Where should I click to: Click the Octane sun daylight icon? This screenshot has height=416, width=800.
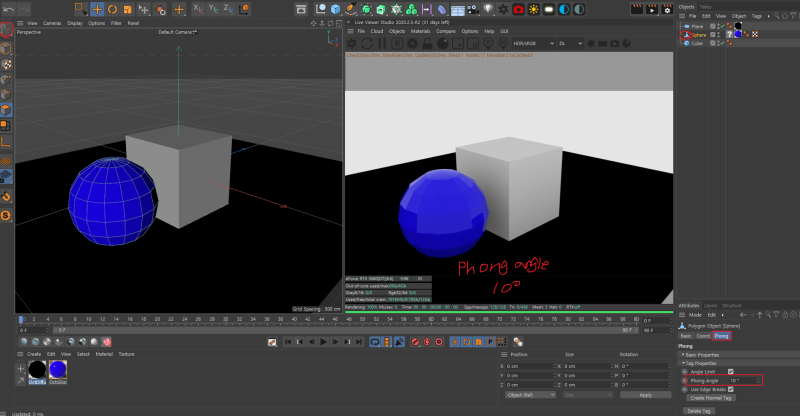534,9
